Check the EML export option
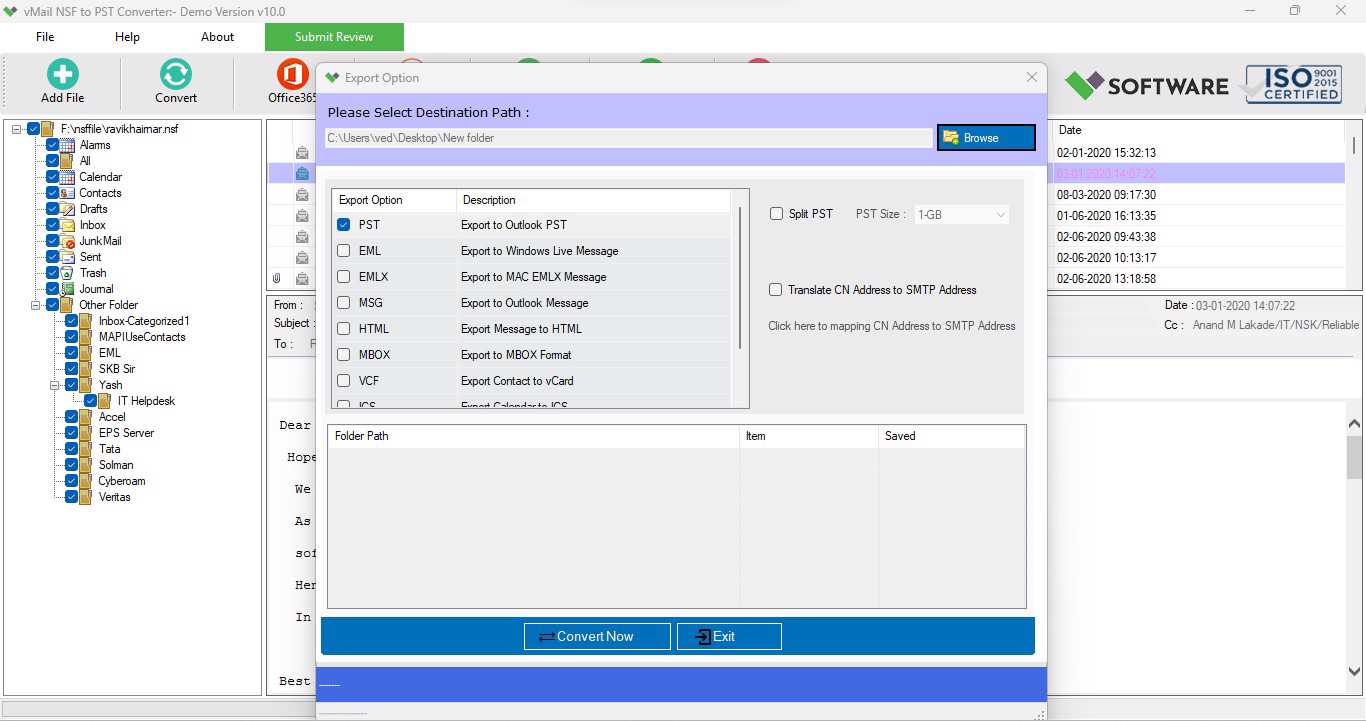 (344, 251)
